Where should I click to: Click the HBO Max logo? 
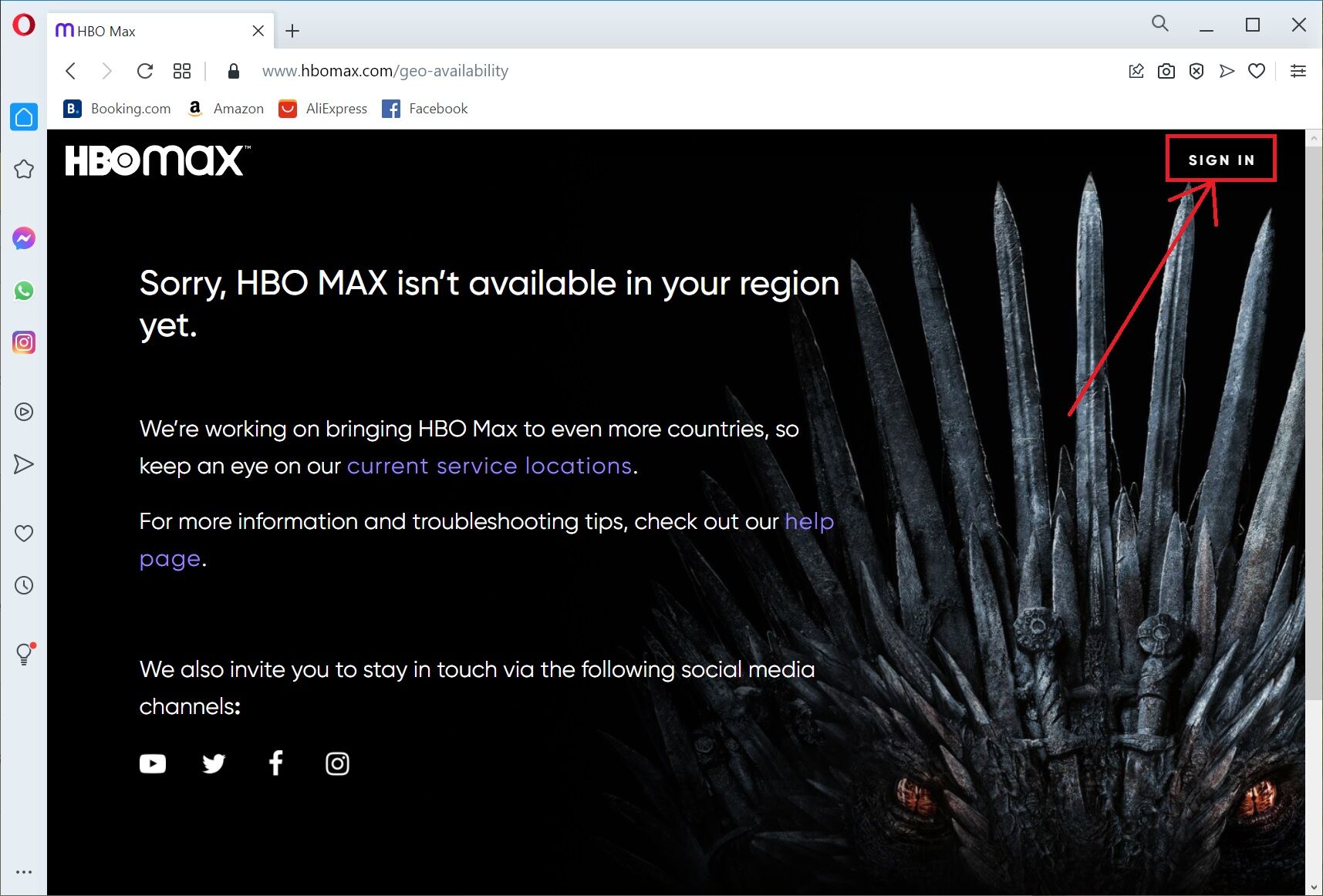point(157,160)
